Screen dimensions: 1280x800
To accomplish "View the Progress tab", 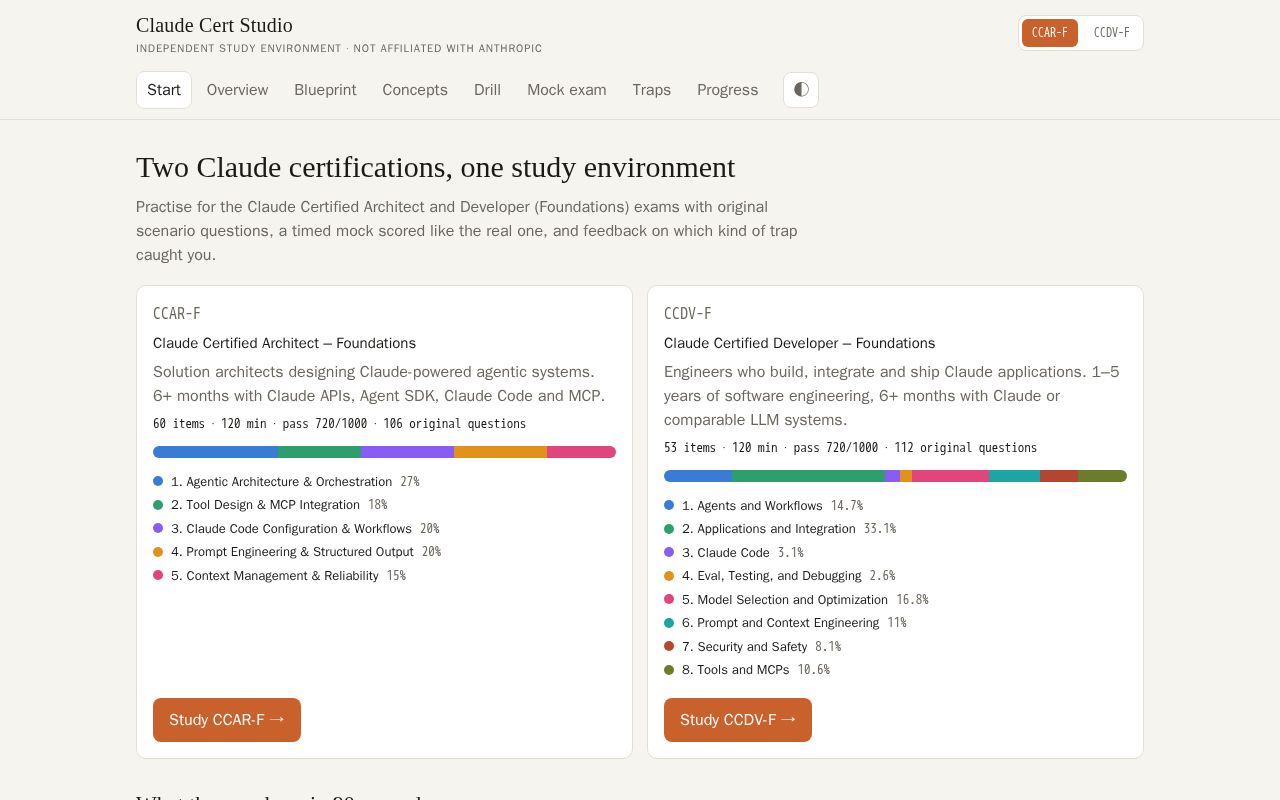I will pos(728,90).
